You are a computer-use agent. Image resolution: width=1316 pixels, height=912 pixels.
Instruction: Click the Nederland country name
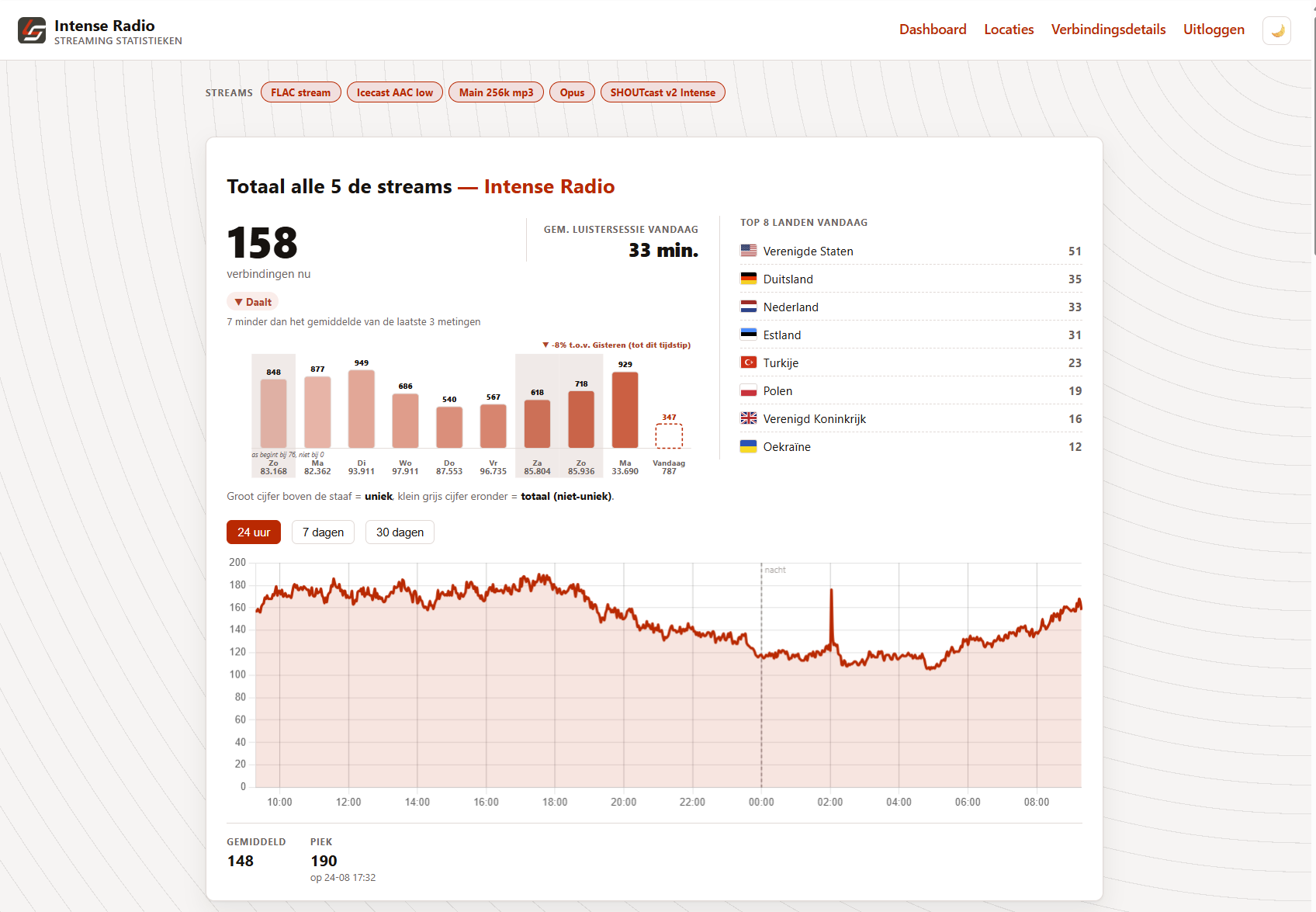point(791,307)
